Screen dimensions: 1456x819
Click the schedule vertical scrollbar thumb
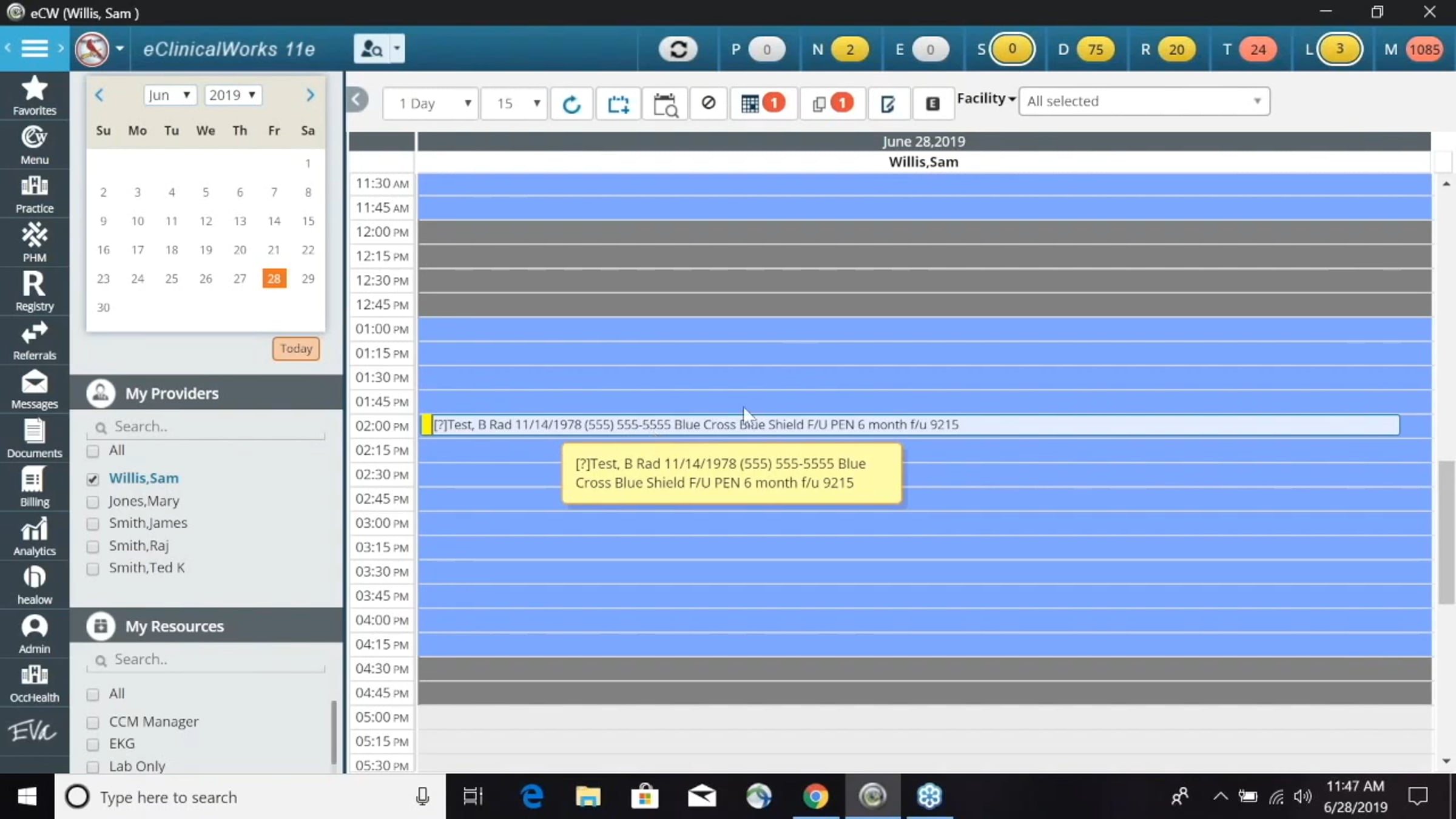pos(1446,532)
